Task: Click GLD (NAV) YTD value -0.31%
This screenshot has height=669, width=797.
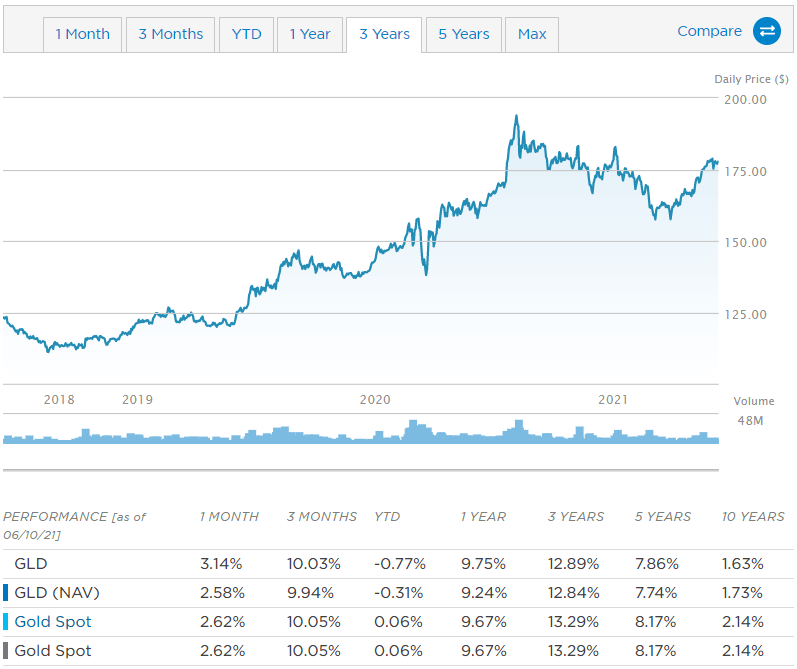Action: 398,593
